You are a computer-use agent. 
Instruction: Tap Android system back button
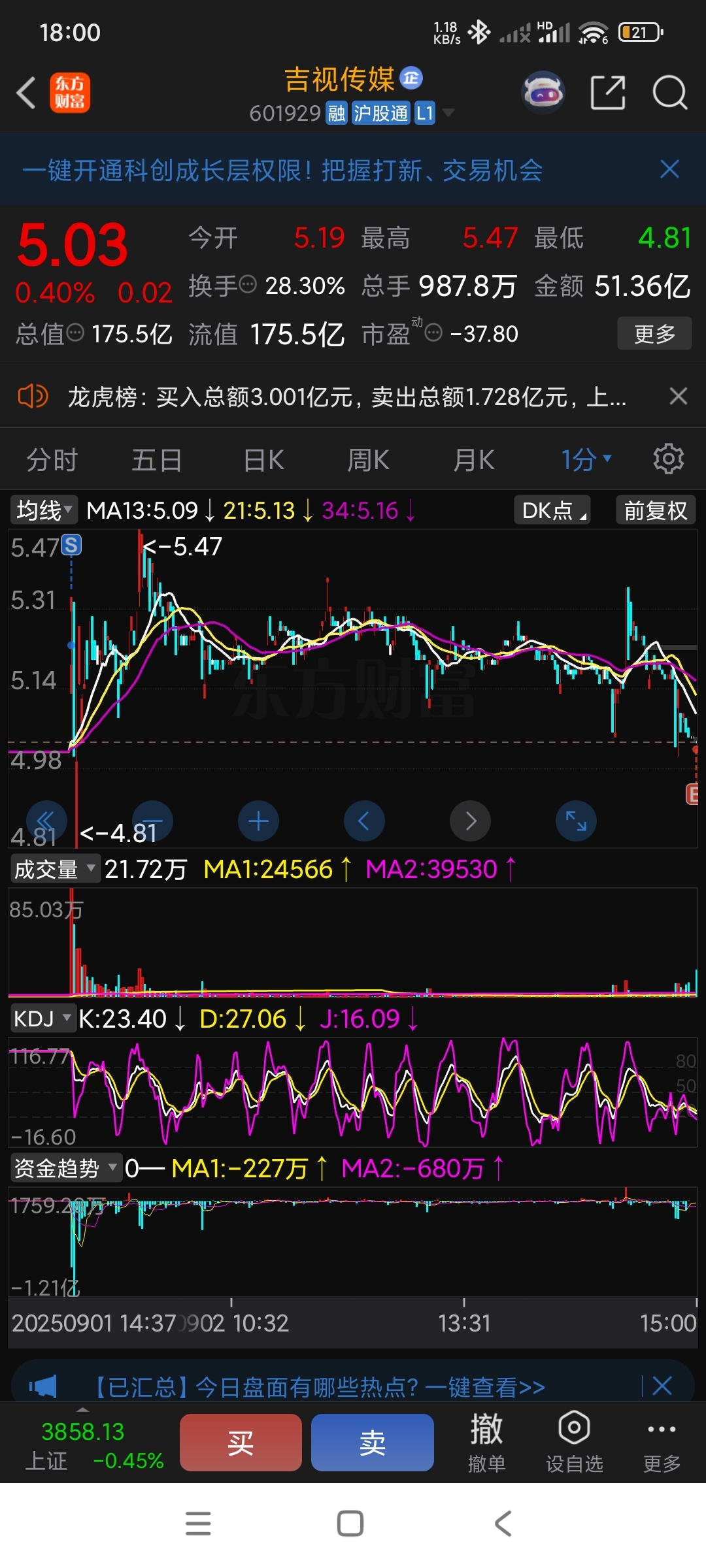click(503, 1523)
